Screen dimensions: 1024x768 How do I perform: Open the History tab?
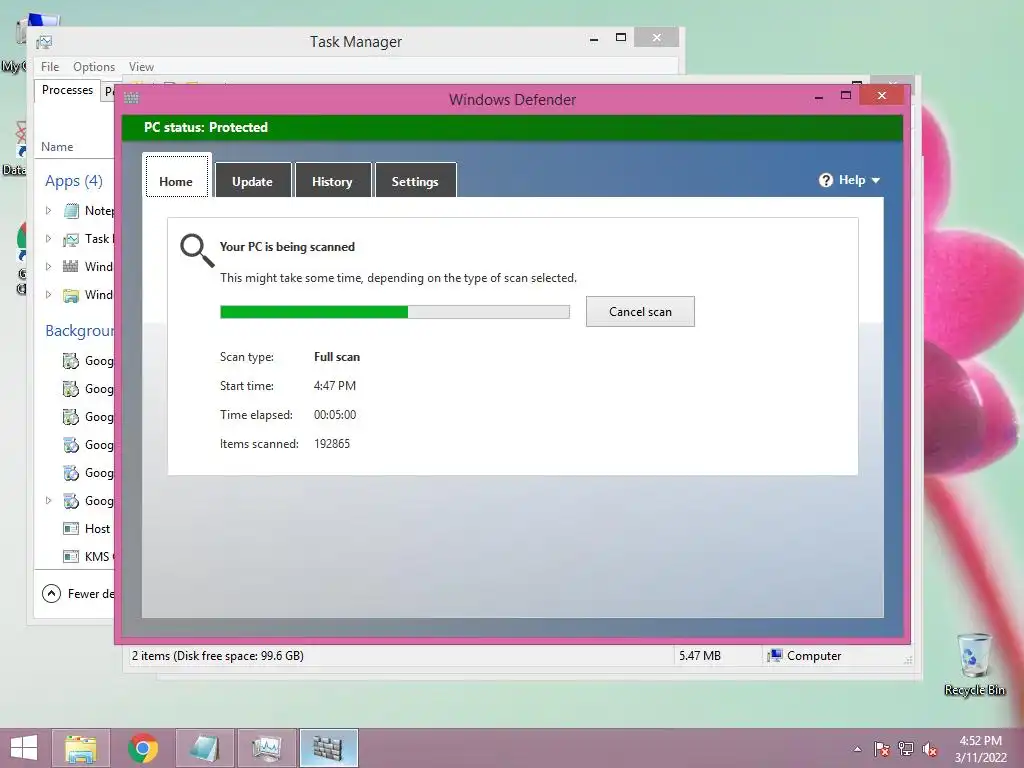point(332,180)
